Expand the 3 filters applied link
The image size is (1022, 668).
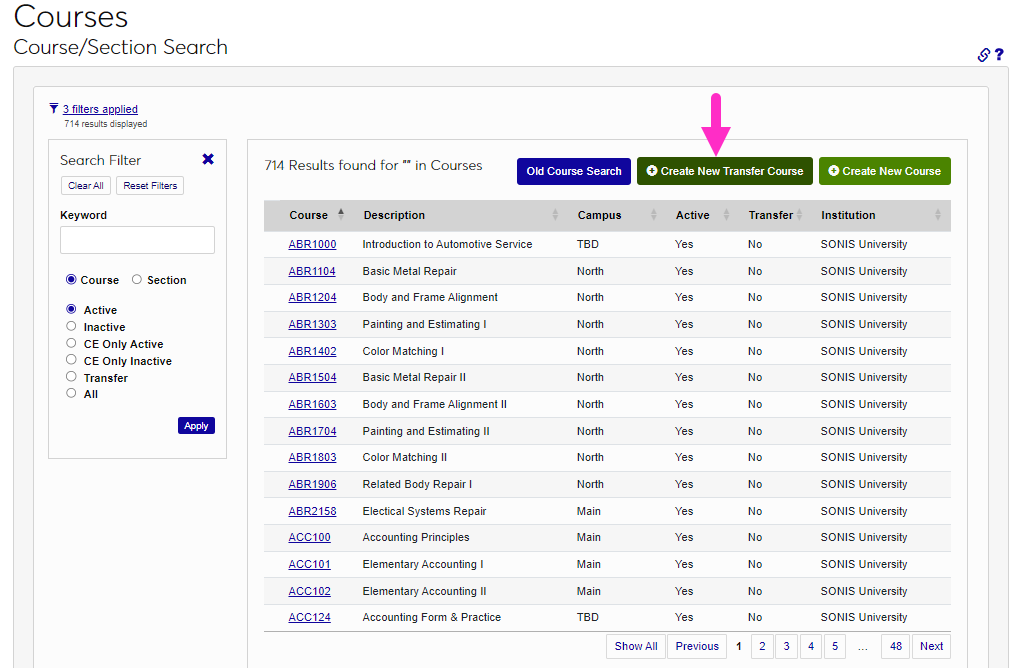click(100, 109)
